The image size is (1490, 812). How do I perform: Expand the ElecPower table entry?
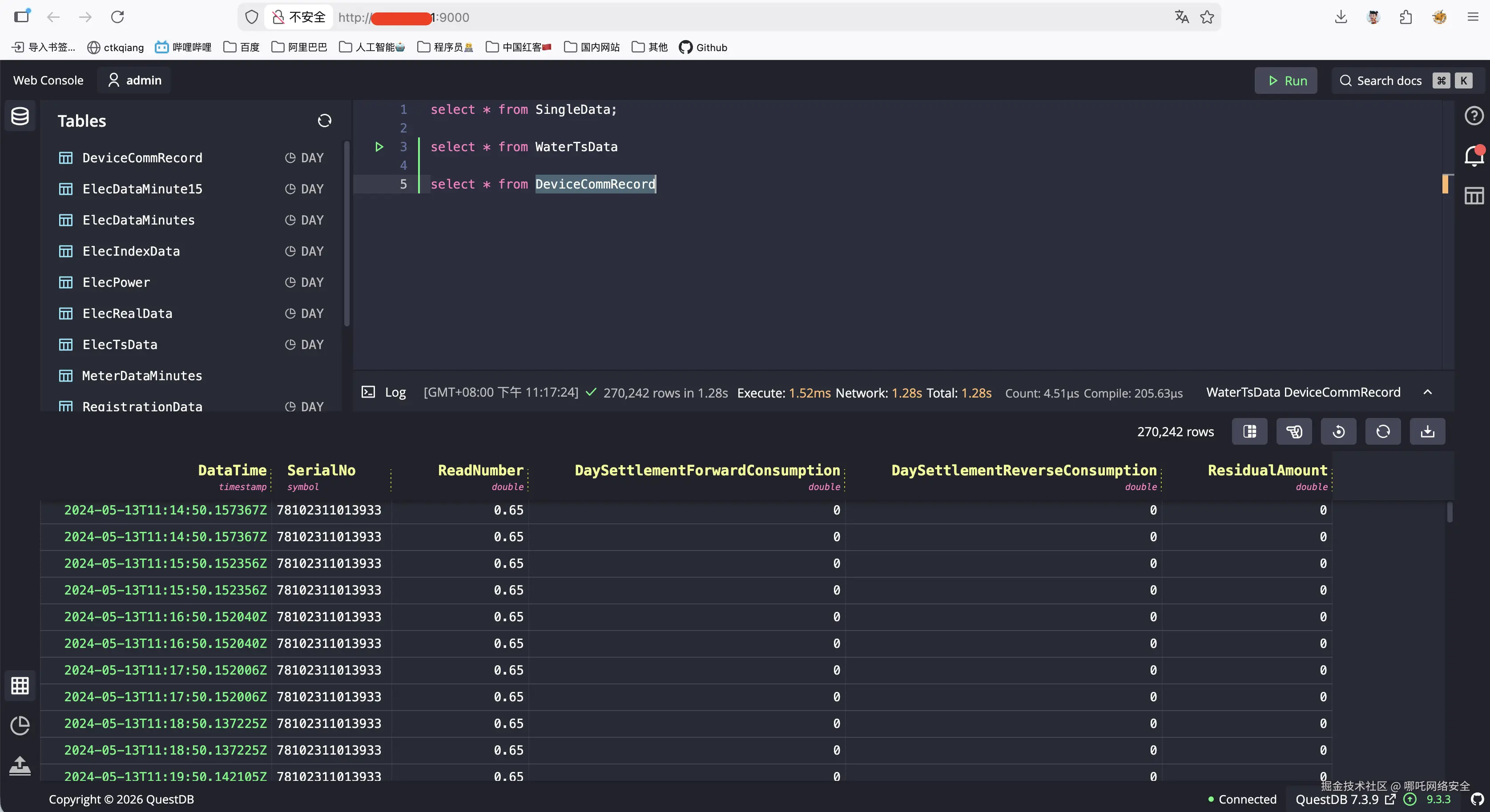tap(116, 282)
